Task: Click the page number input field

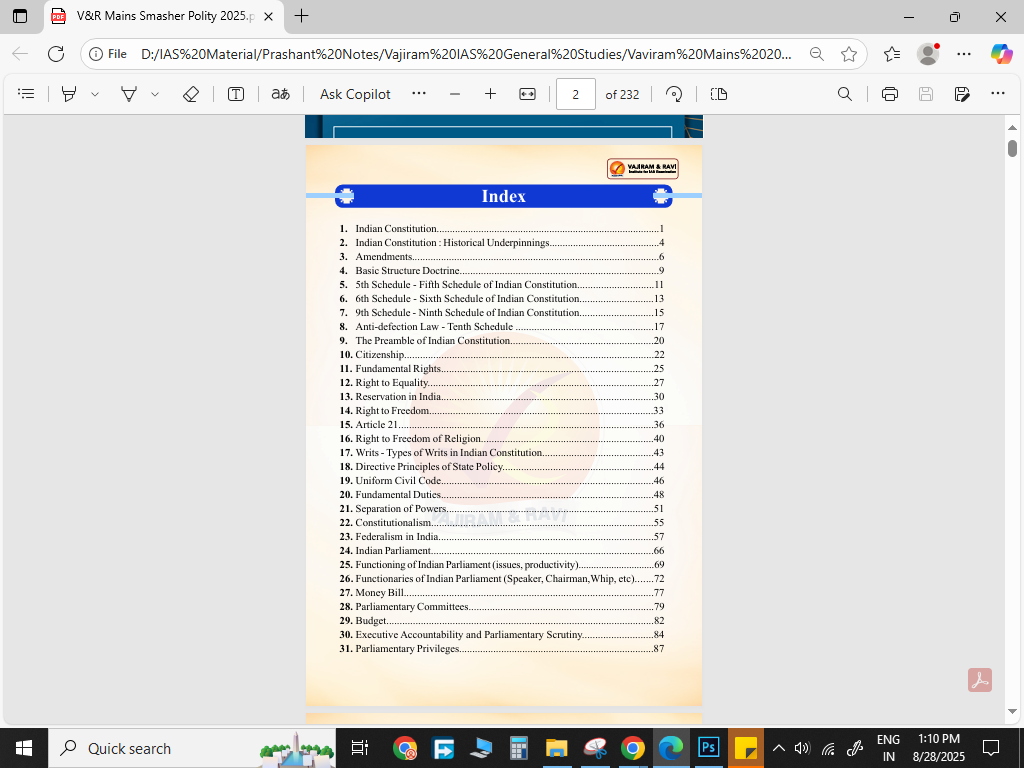Action: coord(576,94)
